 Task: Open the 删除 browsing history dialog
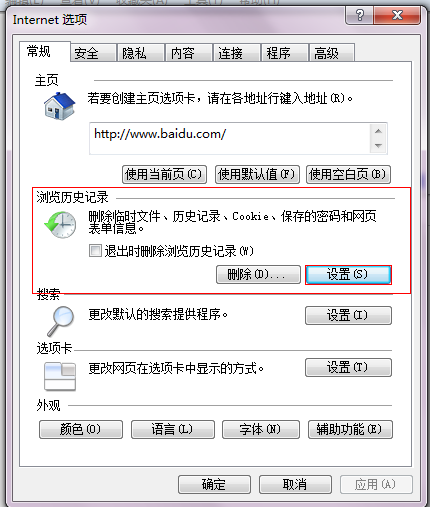click(x=258, y=275)
